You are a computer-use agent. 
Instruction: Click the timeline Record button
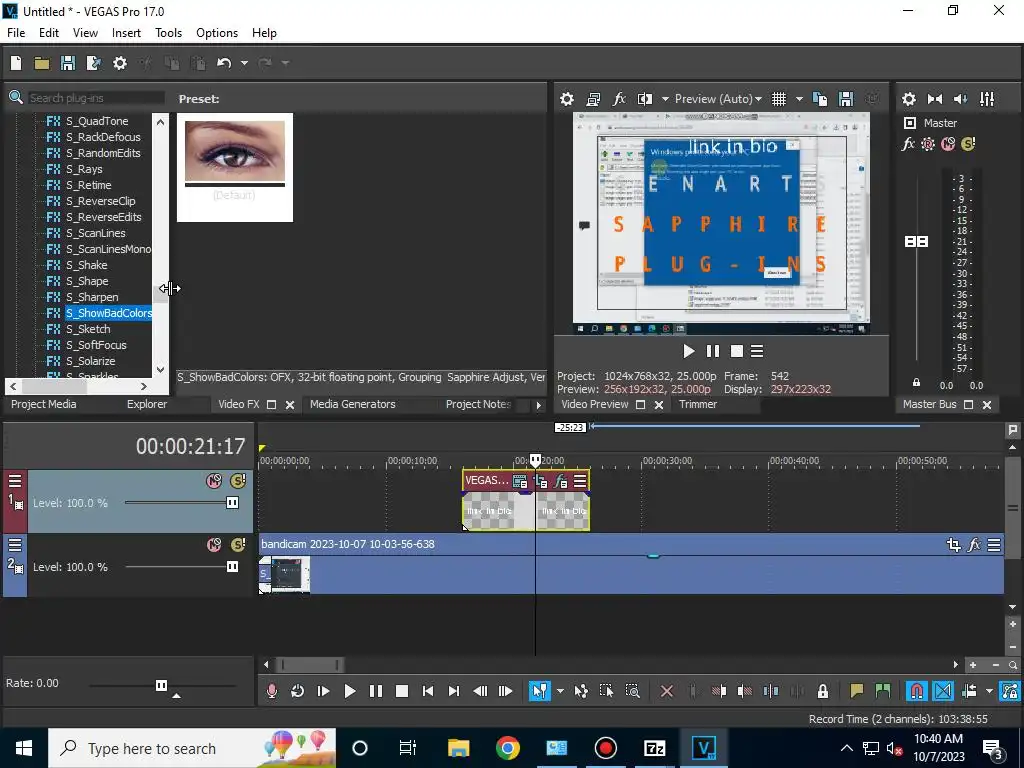[272, 691]
